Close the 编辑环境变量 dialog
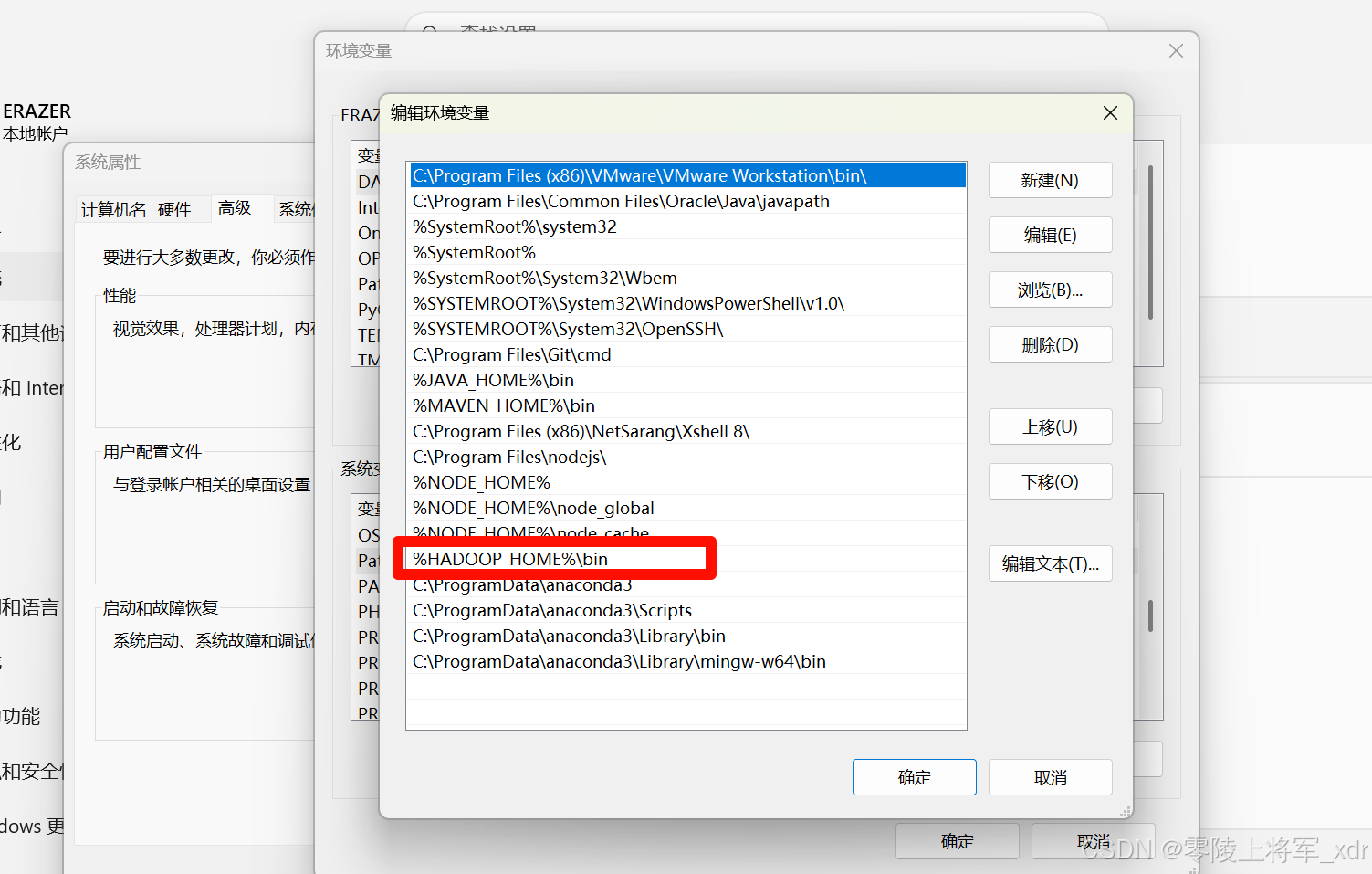 click(1110, 112)
